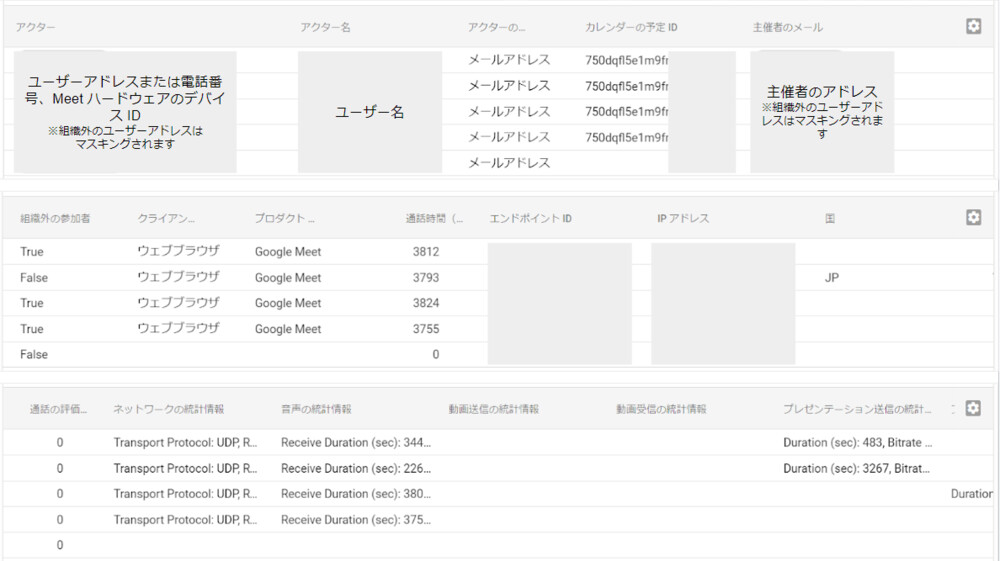This screenshot has height=561, width=1000.
Task: Click the 国 column header
Action: coord(830,218)
